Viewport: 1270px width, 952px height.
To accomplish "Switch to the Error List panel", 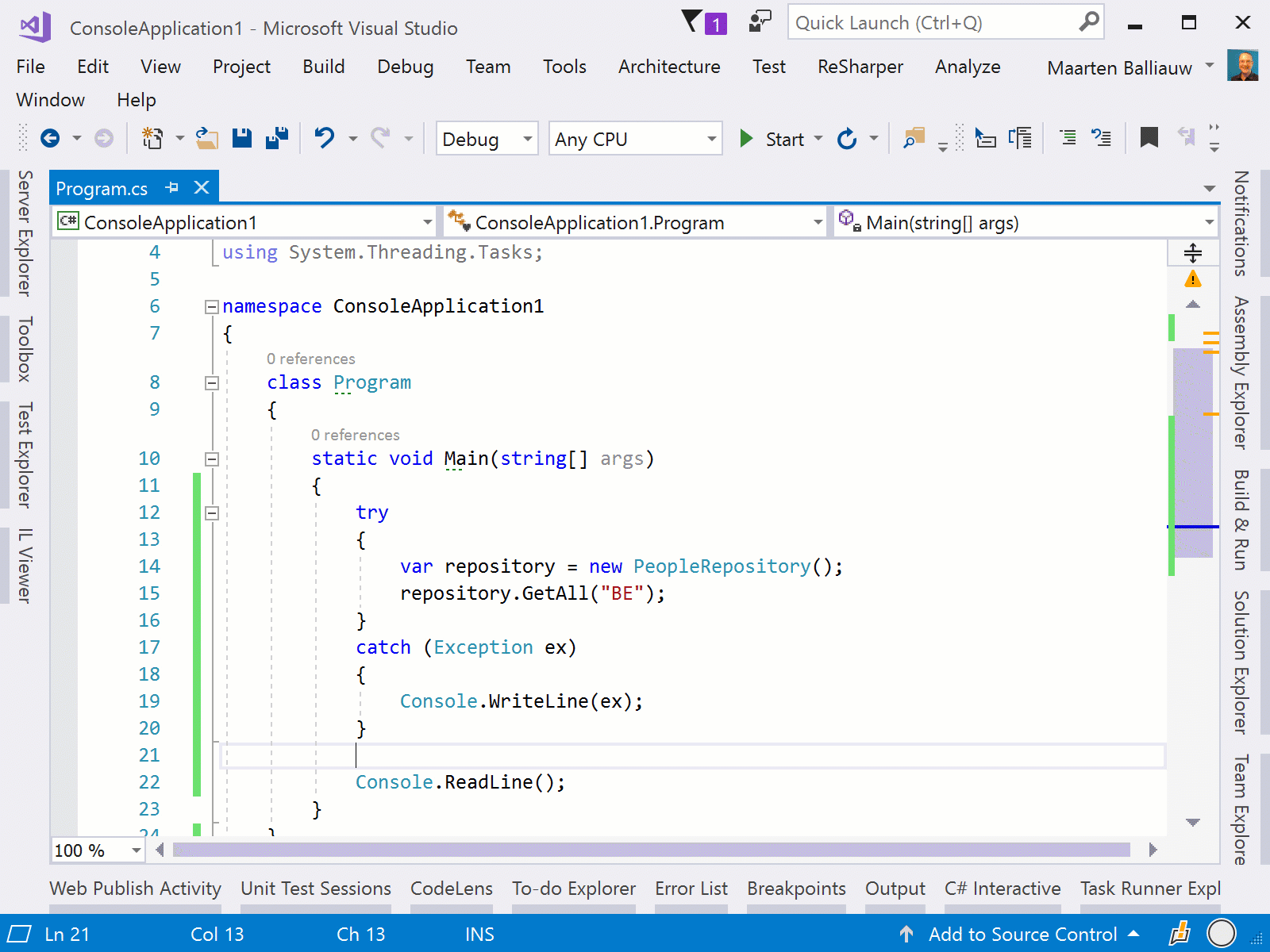I will (x=691, y=889).
